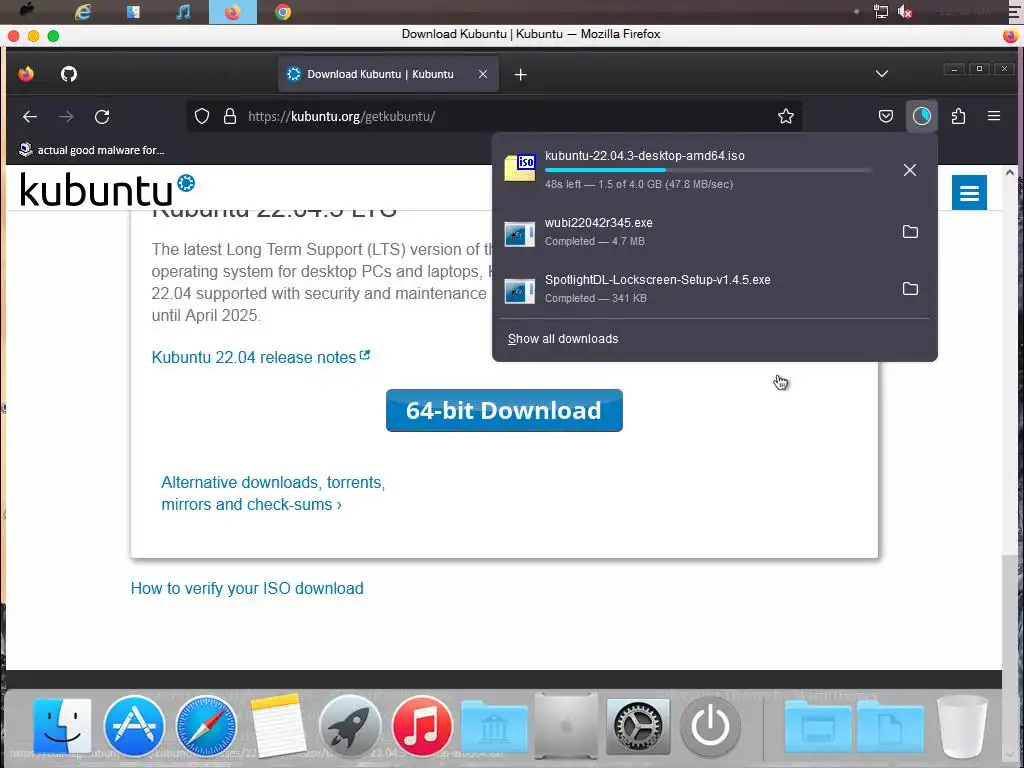
Task: Click the muted volume tray icon
Action: 904,12
